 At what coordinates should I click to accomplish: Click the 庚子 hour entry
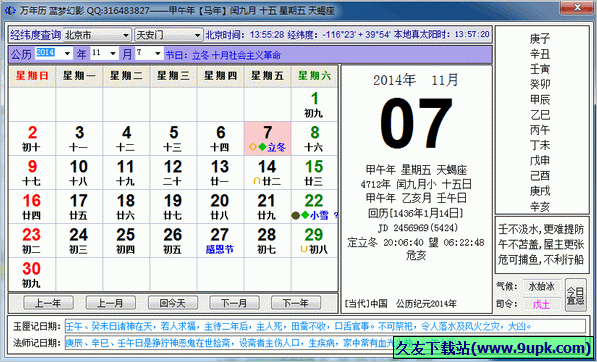point(540,38)
